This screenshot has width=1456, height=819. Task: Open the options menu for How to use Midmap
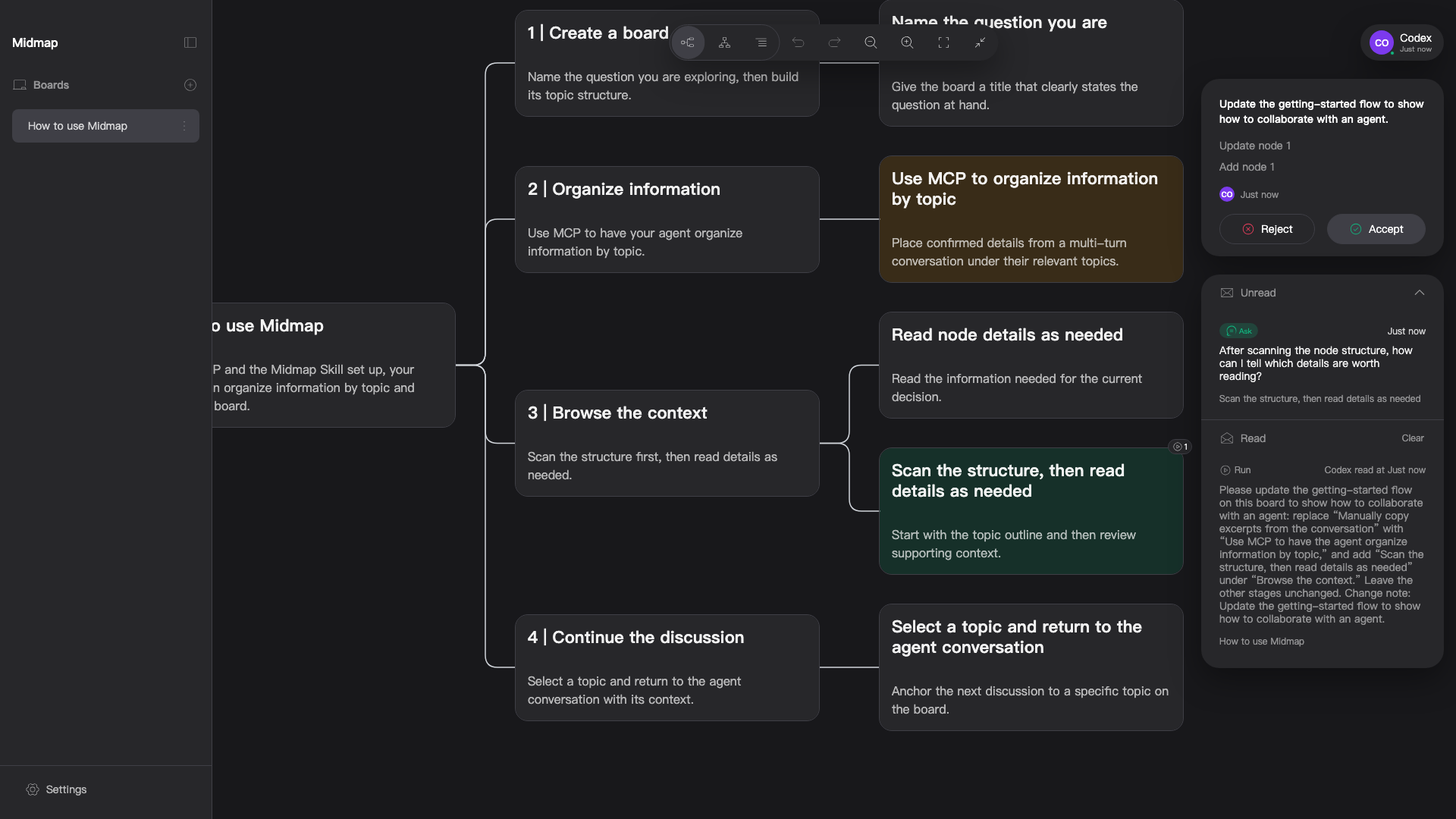tap(184, 126)
